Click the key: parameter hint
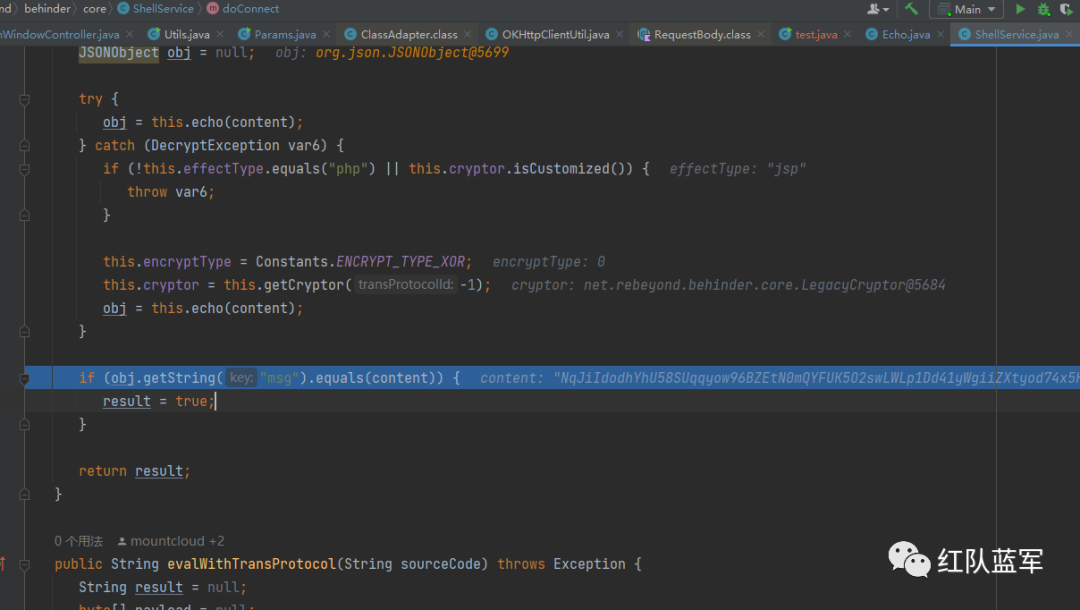The image size is (1080, 610). tap(241, 378)
